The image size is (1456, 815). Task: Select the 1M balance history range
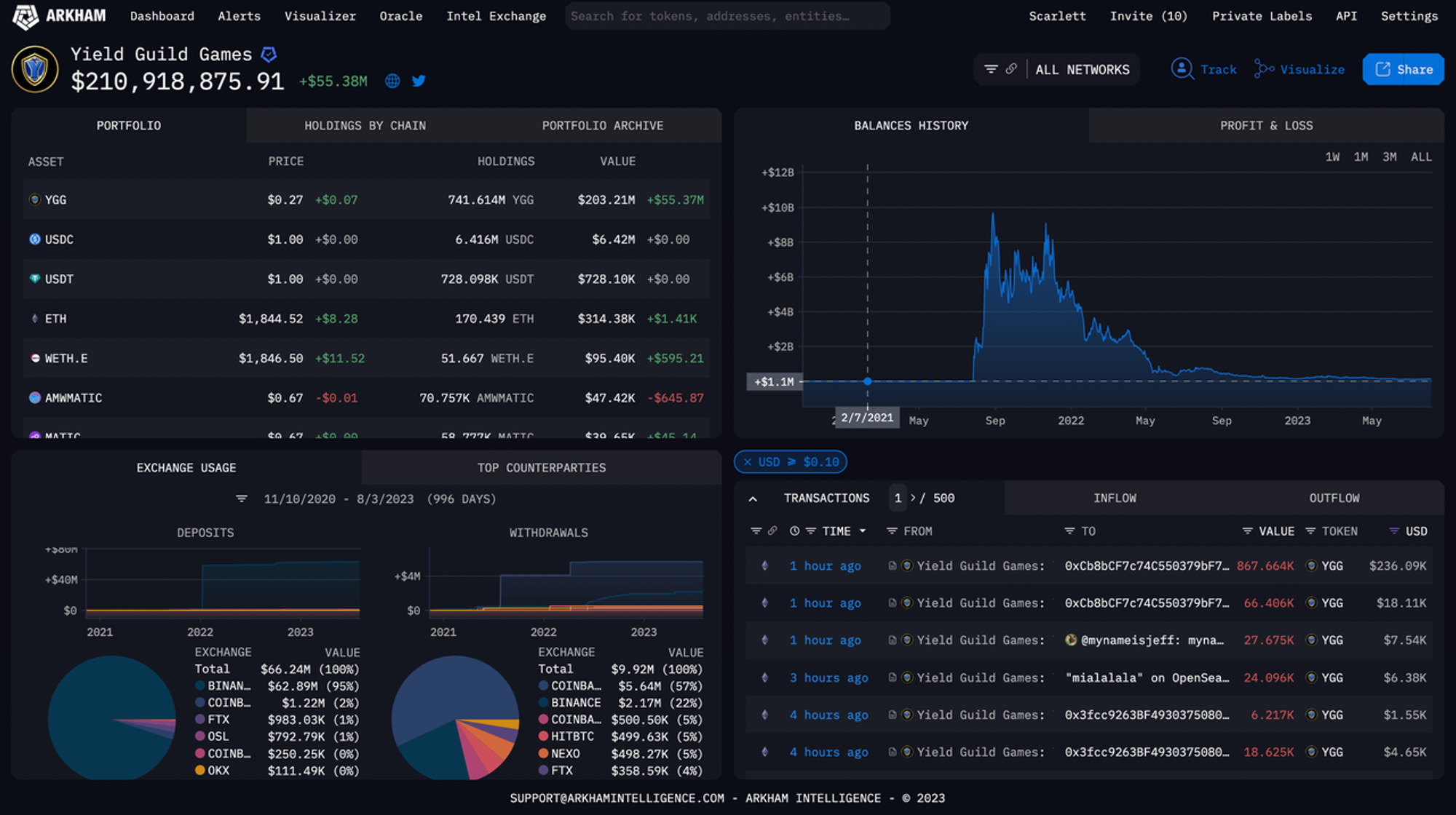point(1361,157)
